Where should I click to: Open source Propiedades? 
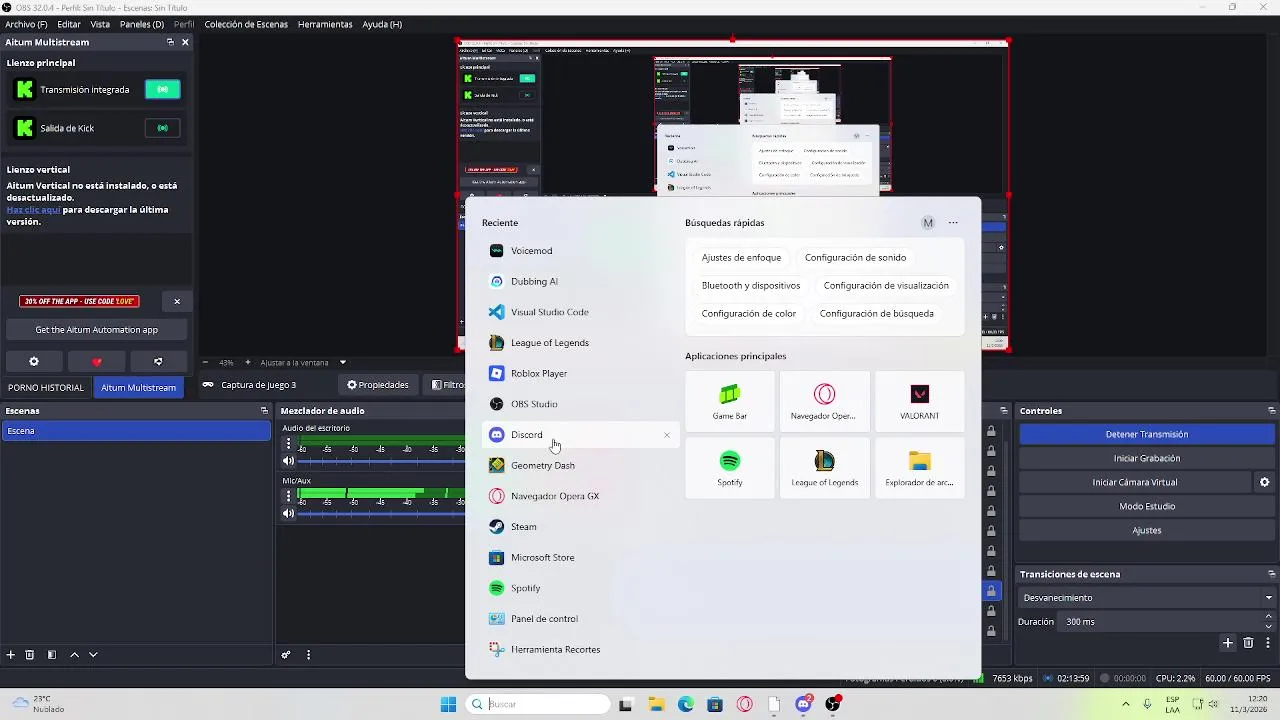[378, 385]
